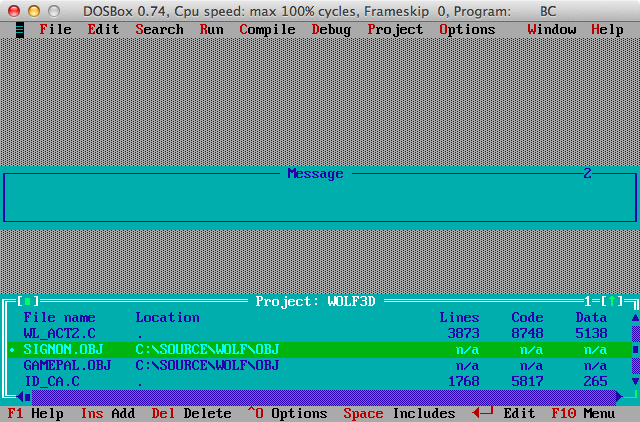Click the File name column header
The image size is (640, 422).
tap(60, 318)
